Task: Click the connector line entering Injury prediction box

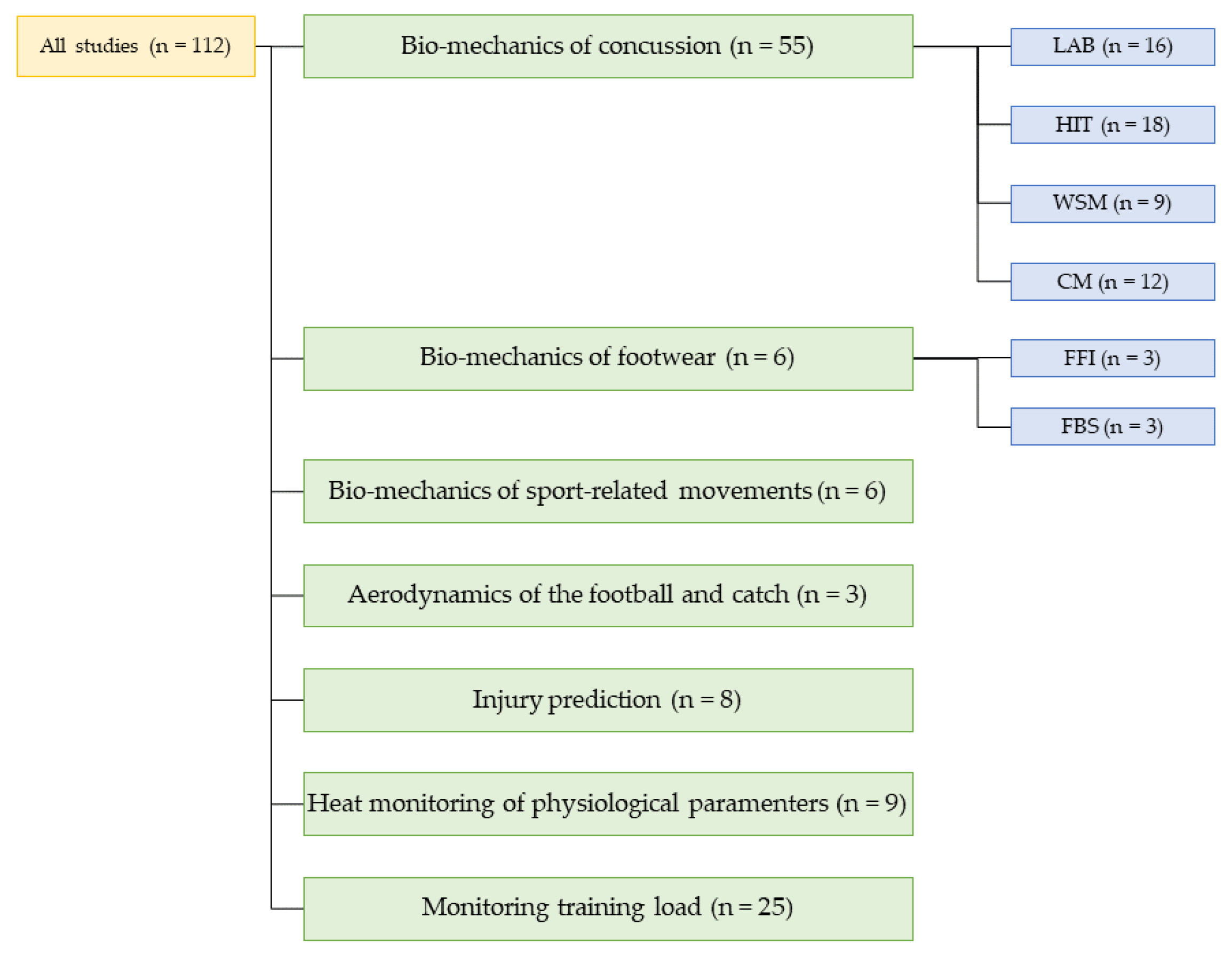Action: click(x=287, y=700)
